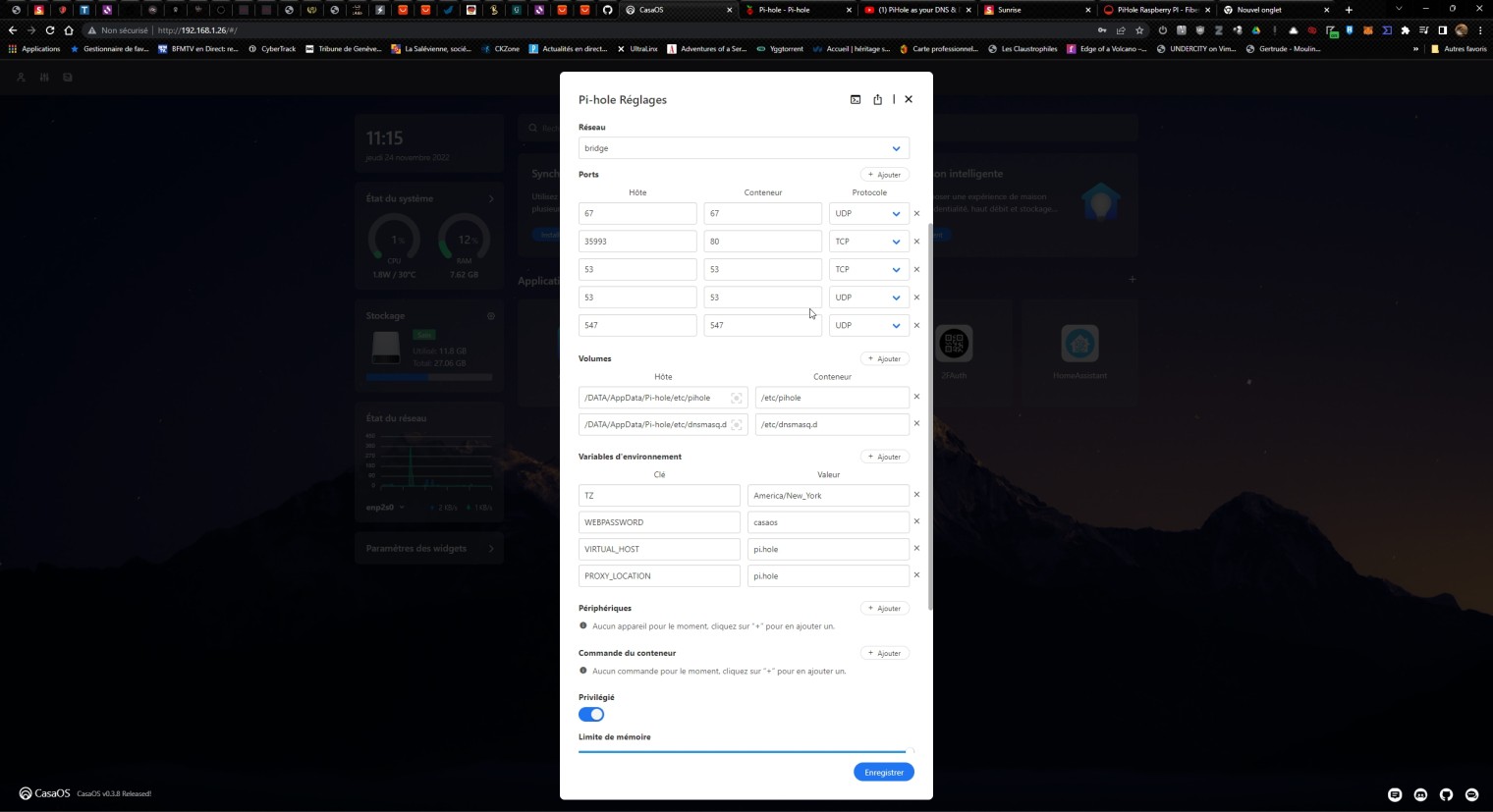Open GitHub icon in bottom-right corner
The width and height of the screenshot is (1493, 812).
tap(1446, 794)
